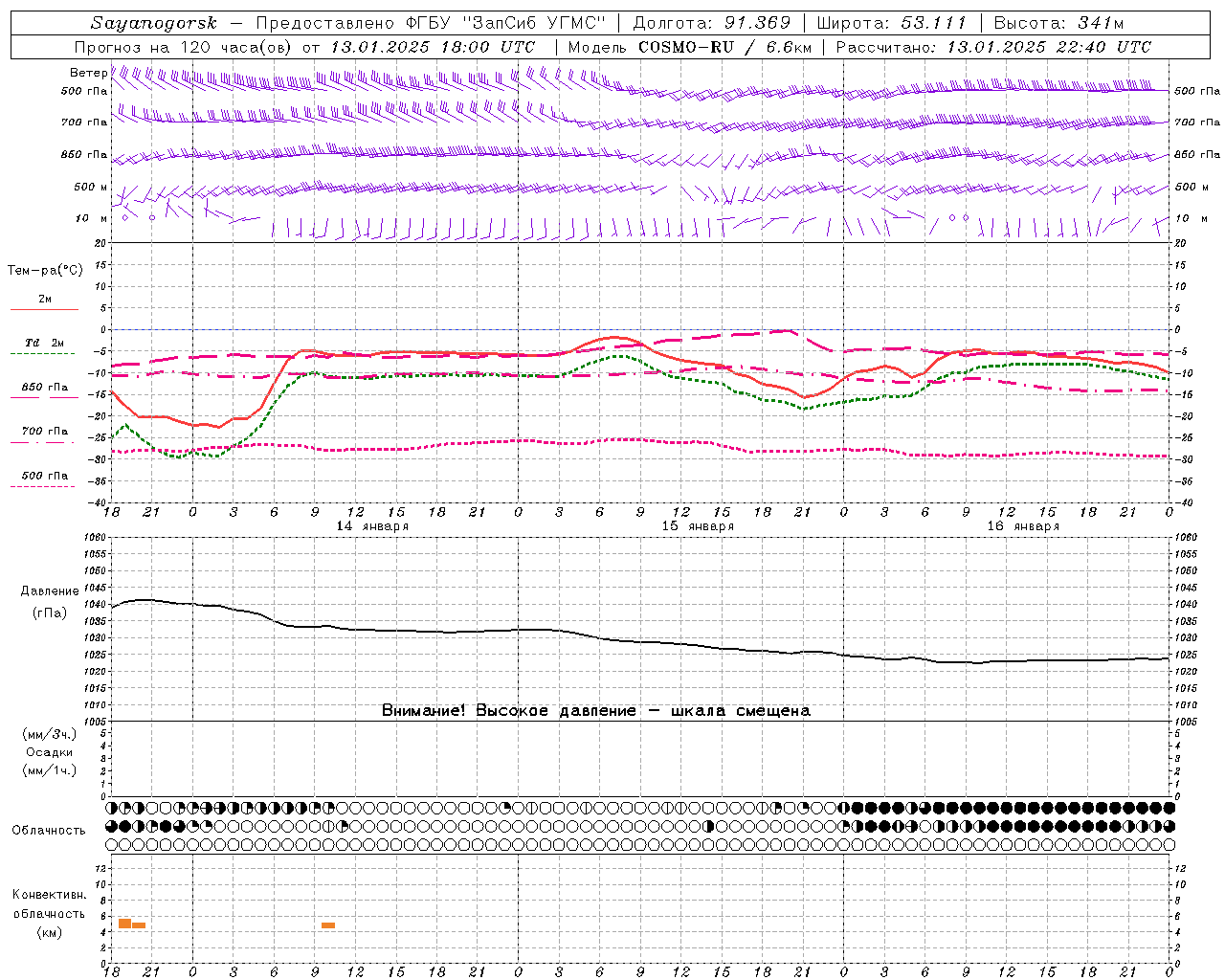Click the '700 гПа' temperature legend entry

click(x=45, y=432)
